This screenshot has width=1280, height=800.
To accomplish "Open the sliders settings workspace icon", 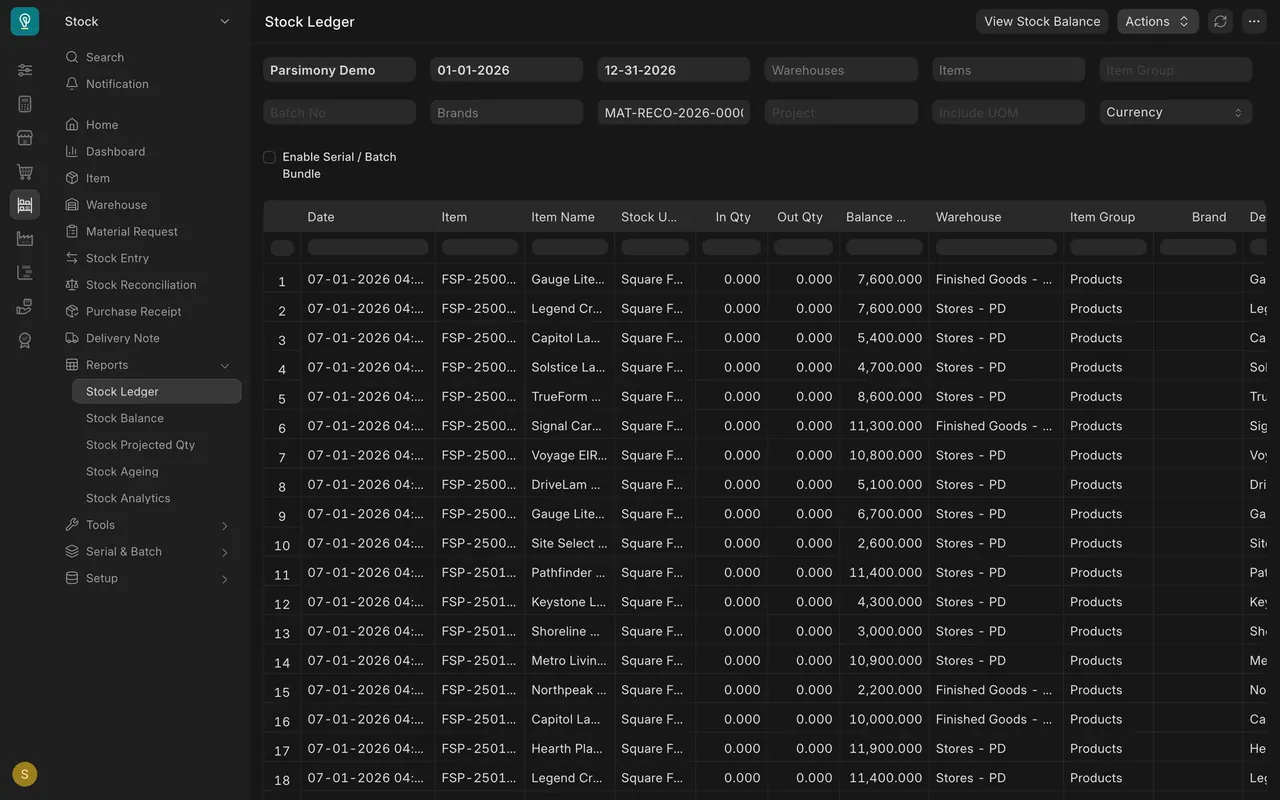I will click(25, 70).
